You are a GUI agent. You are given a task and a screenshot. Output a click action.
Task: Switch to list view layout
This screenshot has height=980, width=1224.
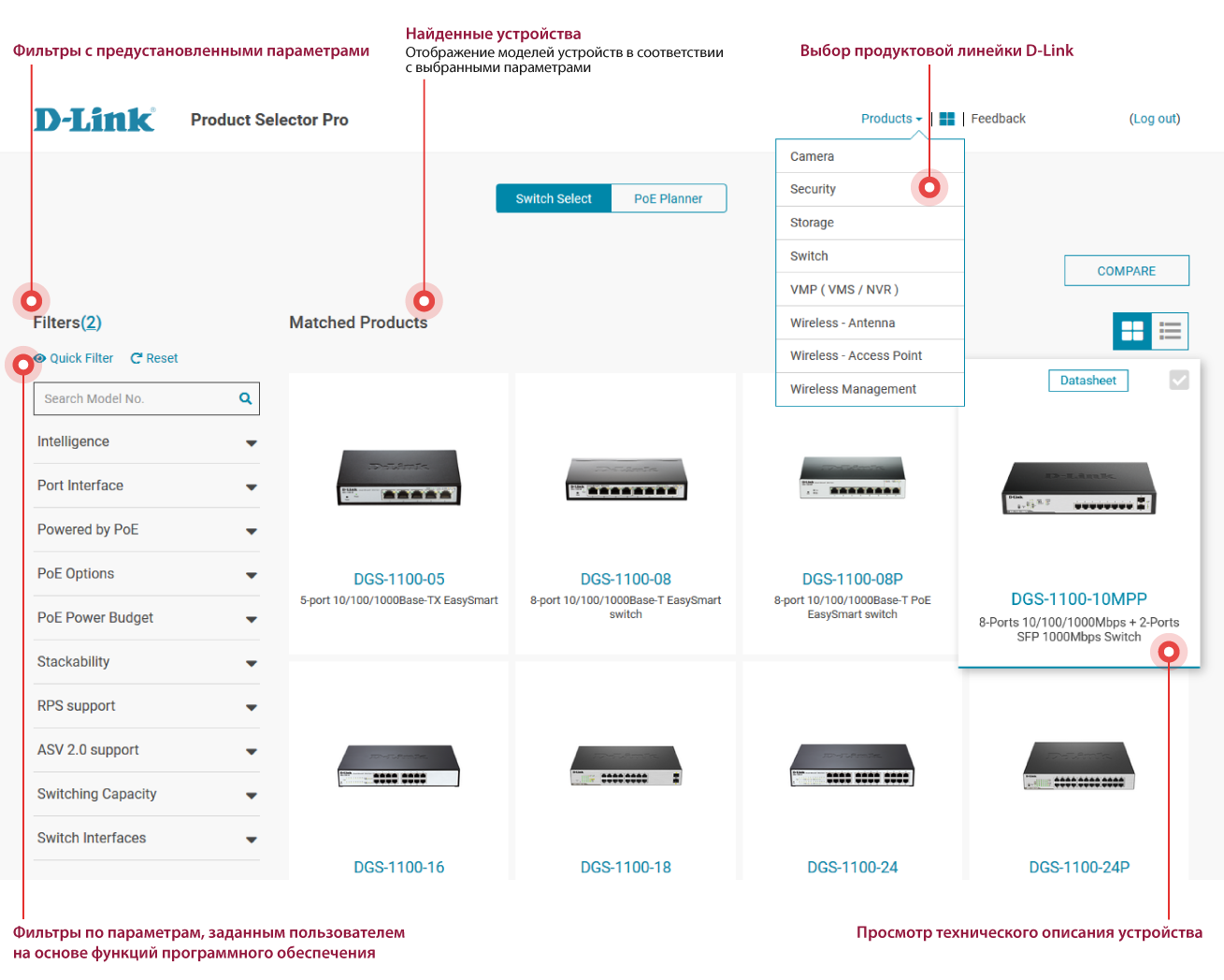1170,331
